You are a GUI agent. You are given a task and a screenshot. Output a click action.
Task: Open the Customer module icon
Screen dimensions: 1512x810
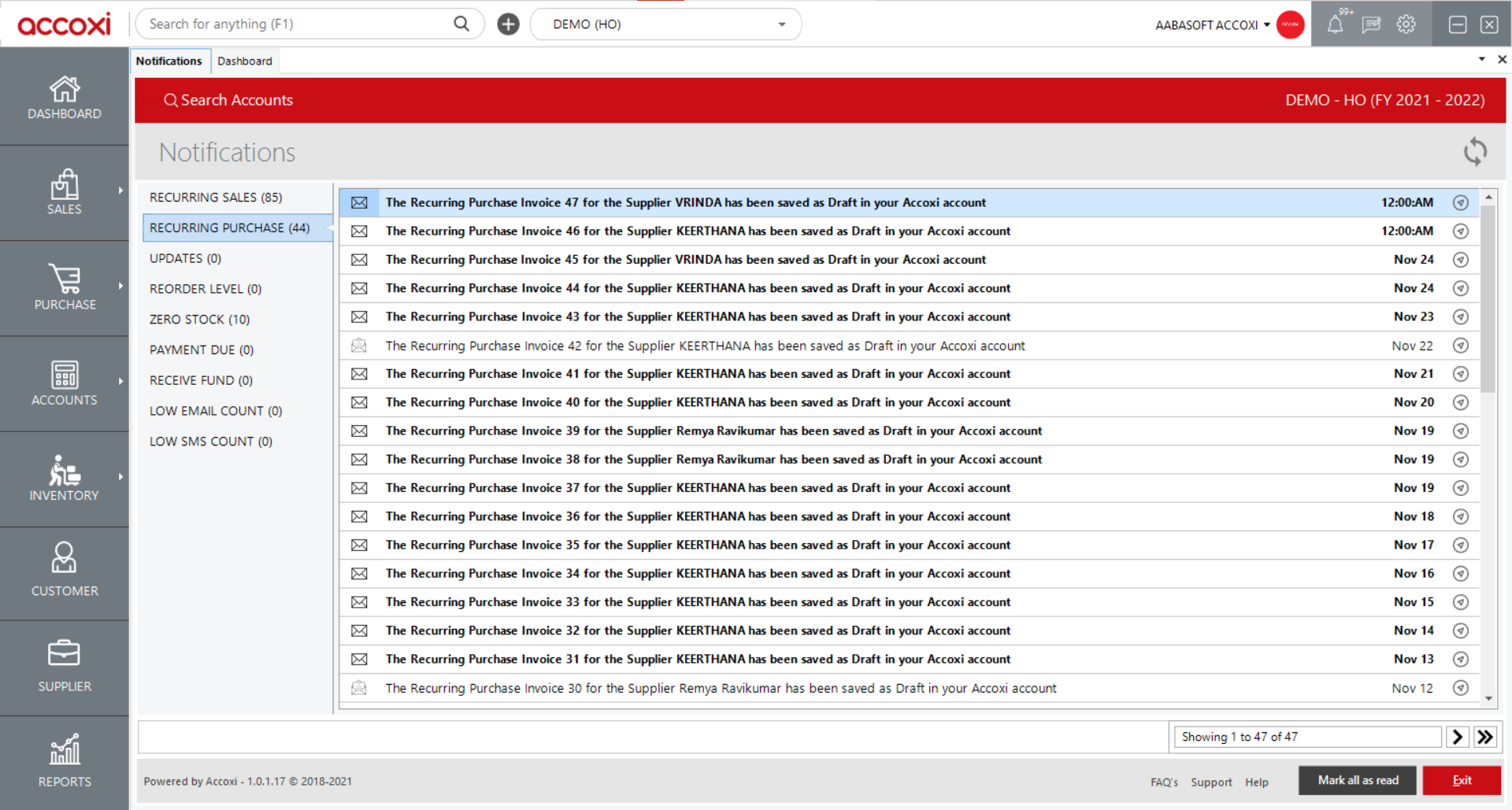(x=65, y=557)
